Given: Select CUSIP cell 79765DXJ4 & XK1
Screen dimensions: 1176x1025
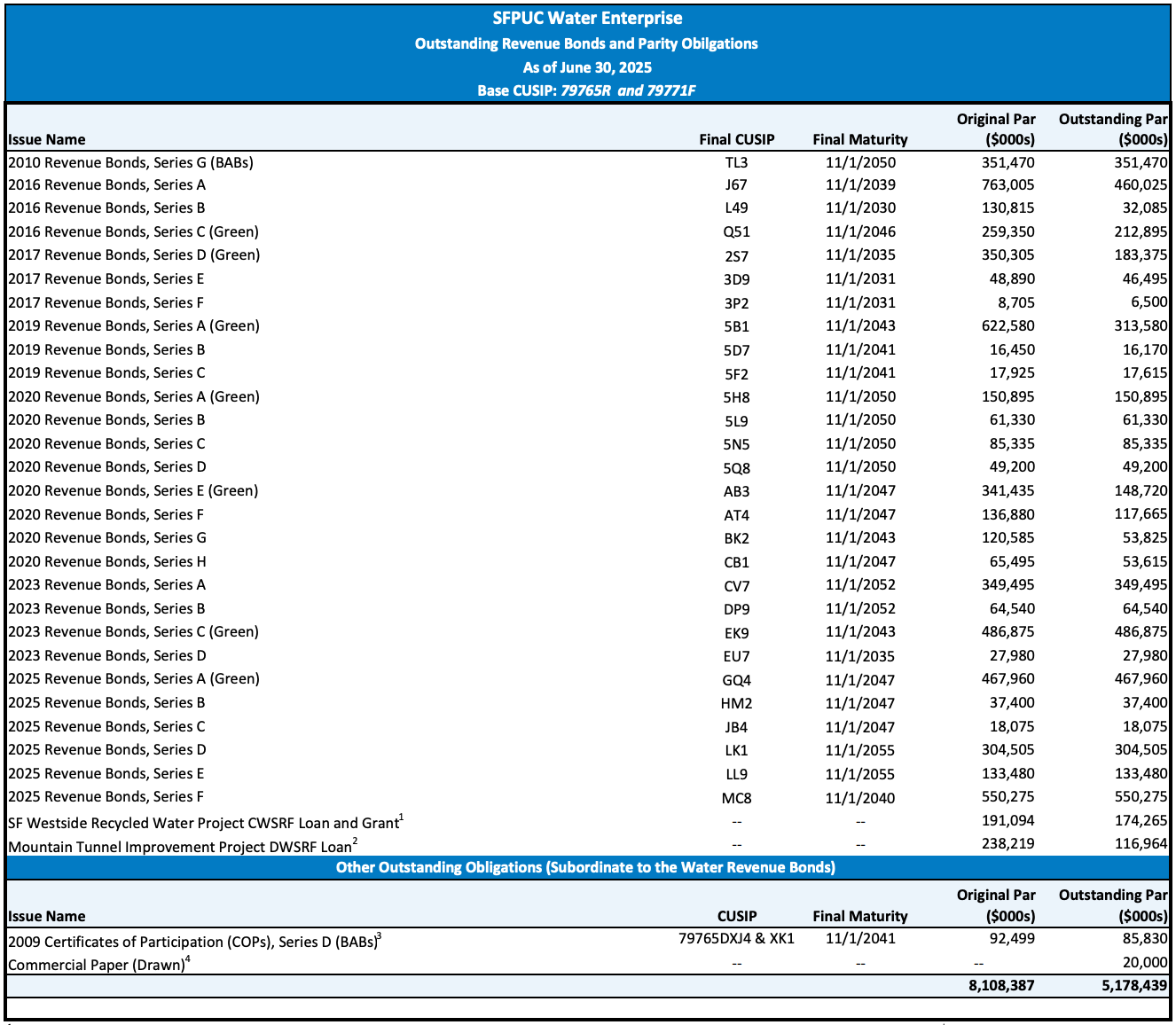Looking at the screenshot, I should click(736, 938).
